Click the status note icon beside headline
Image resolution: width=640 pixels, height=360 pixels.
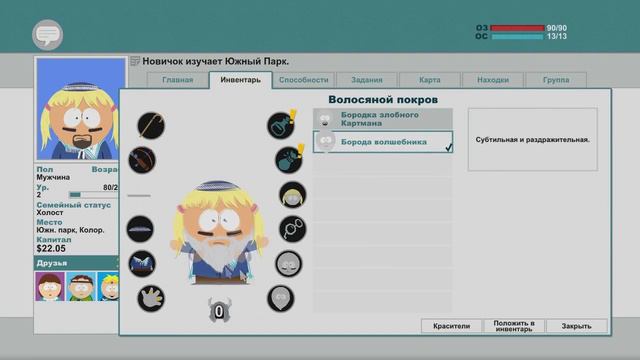(135, 61)
